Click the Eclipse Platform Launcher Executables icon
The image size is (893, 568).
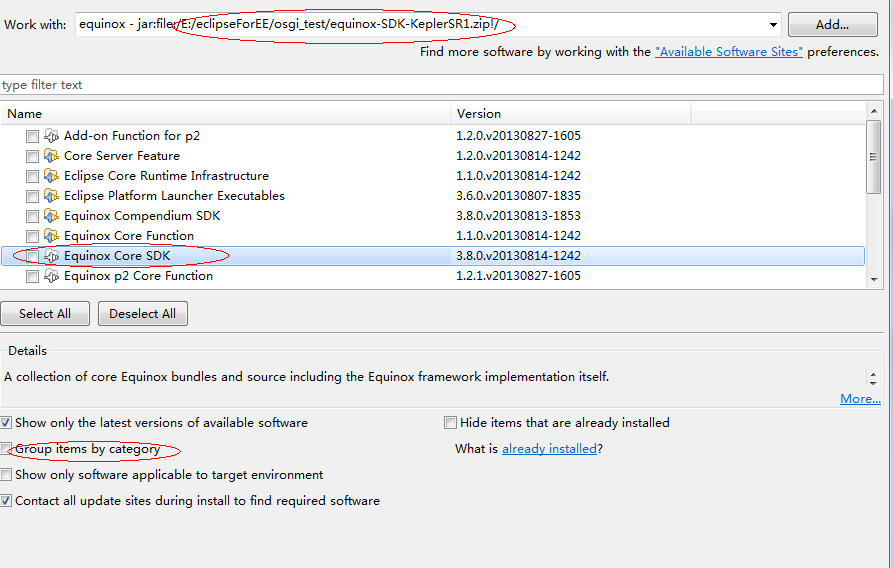(x=52, y=196)
